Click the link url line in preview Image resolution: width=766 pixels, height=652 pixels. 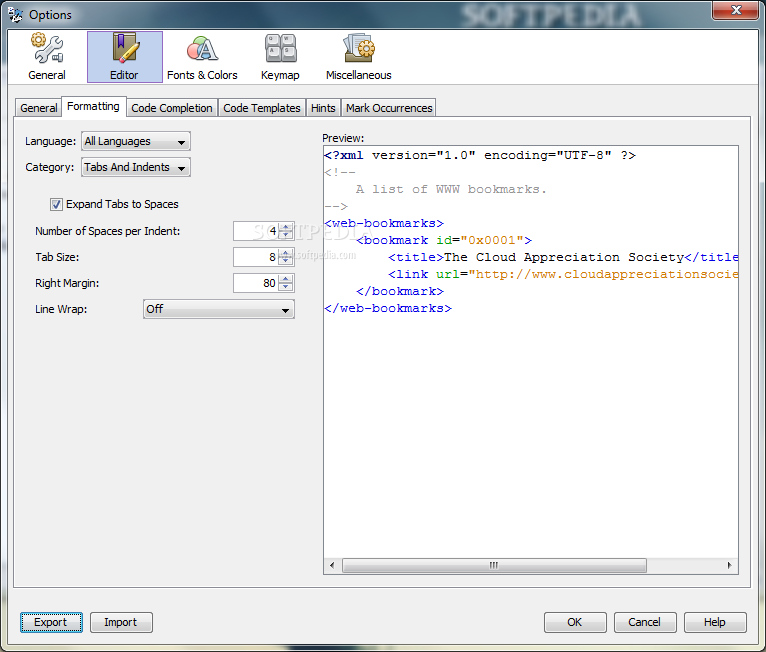563,274
